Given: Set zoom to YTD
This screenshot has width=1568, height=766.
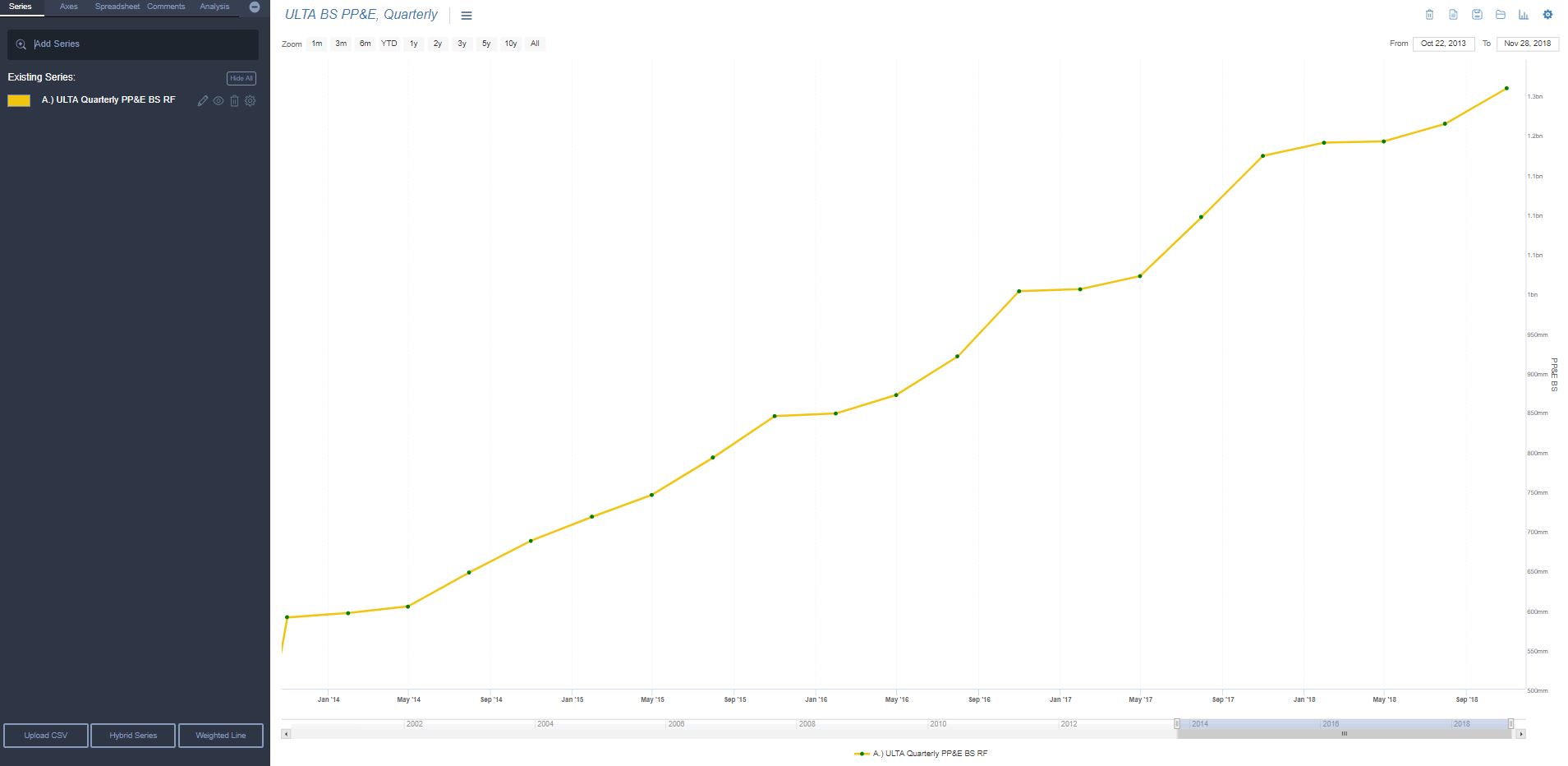Looking at the screenshot, I should 389,44.
